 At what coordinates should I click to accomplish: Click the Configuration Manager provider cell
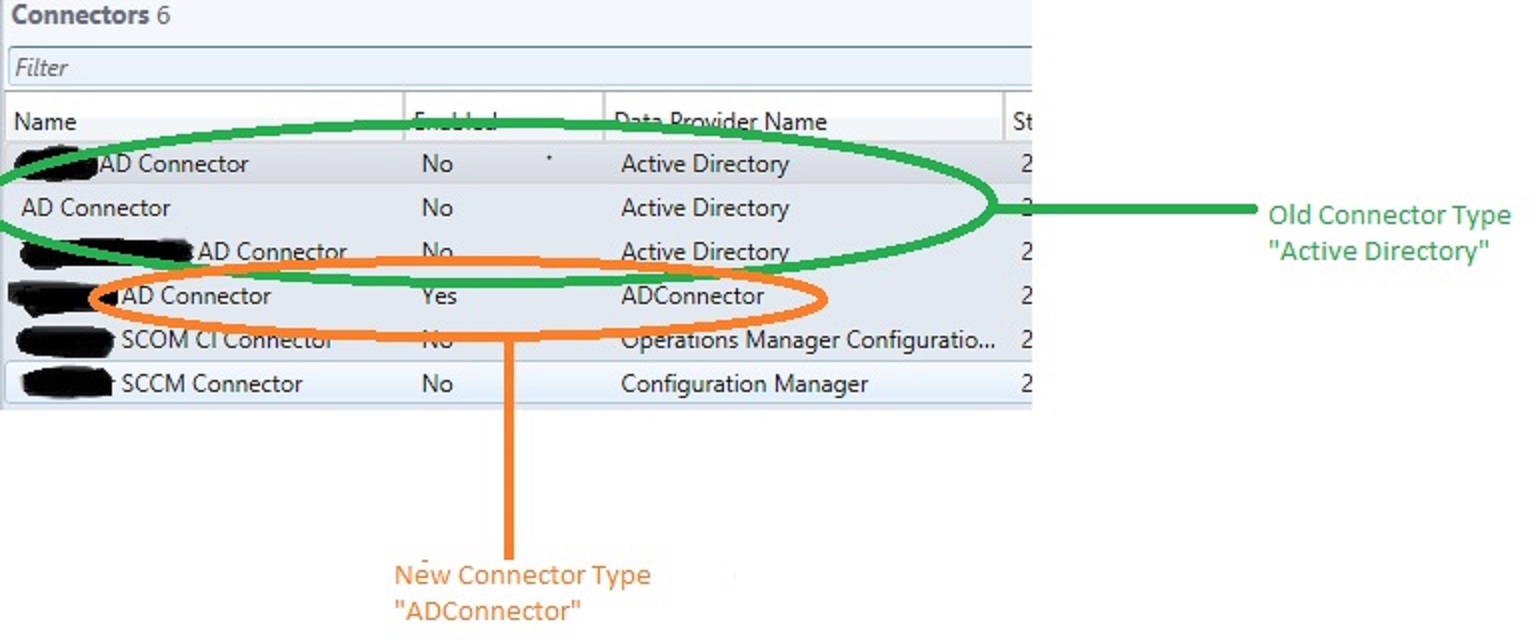tap(744, 384)
